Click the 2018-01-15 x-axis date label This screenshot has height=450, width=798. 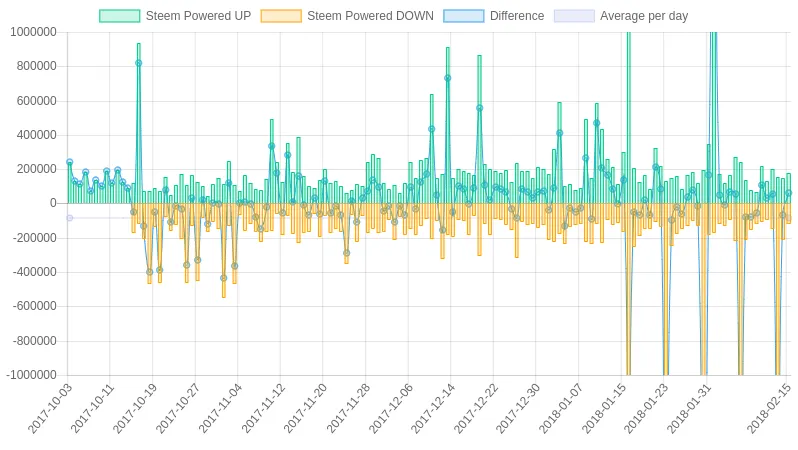coord(604,409)
